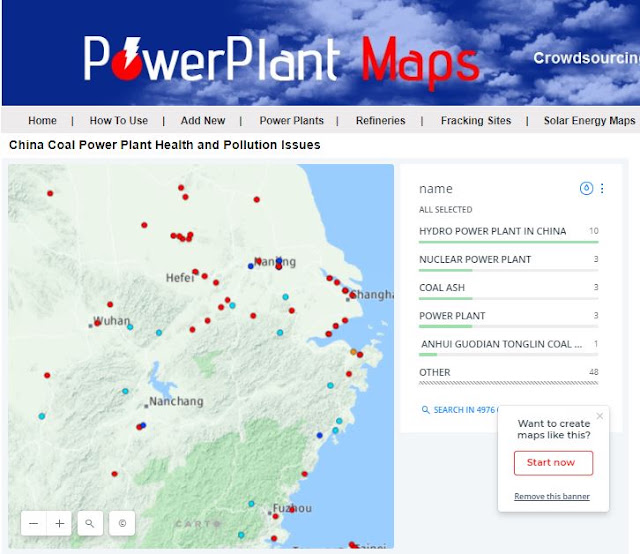Open the Home menu item
The image size is (640, 554).
click(x=42, y=120)
